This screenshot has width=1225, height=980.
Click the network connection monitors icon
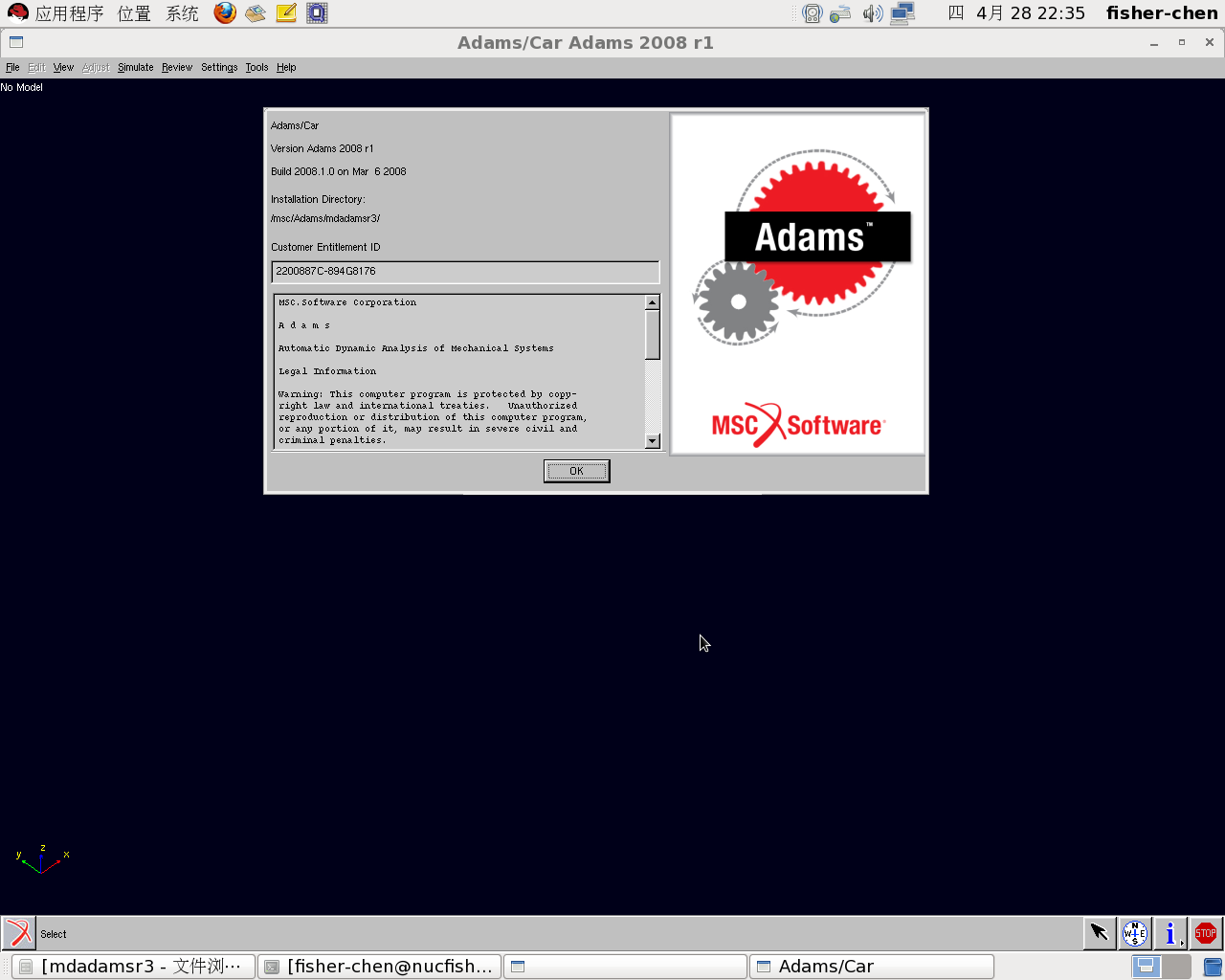[902, 13]
